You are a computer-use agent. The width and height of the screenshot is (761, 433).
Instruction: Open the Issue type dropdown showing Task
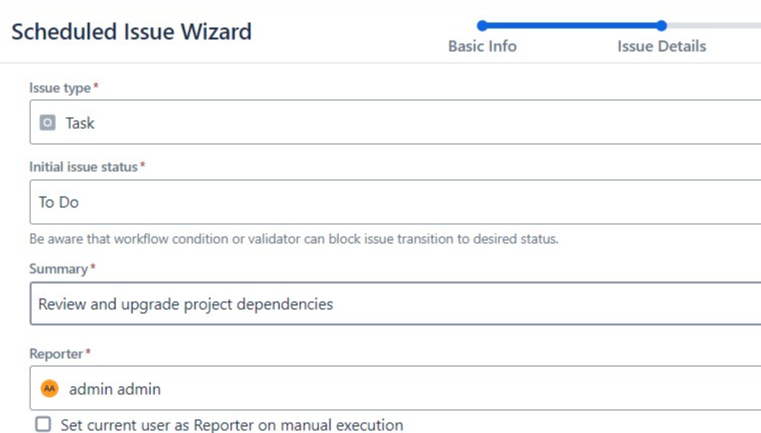[x=400, y=123]
